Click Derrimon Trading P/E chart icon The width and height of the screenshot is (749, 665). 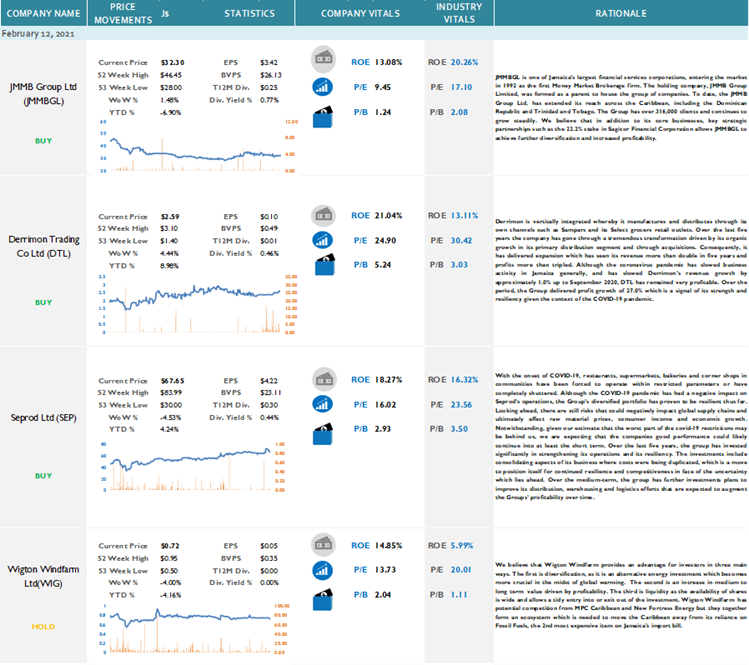click(322, 240)
